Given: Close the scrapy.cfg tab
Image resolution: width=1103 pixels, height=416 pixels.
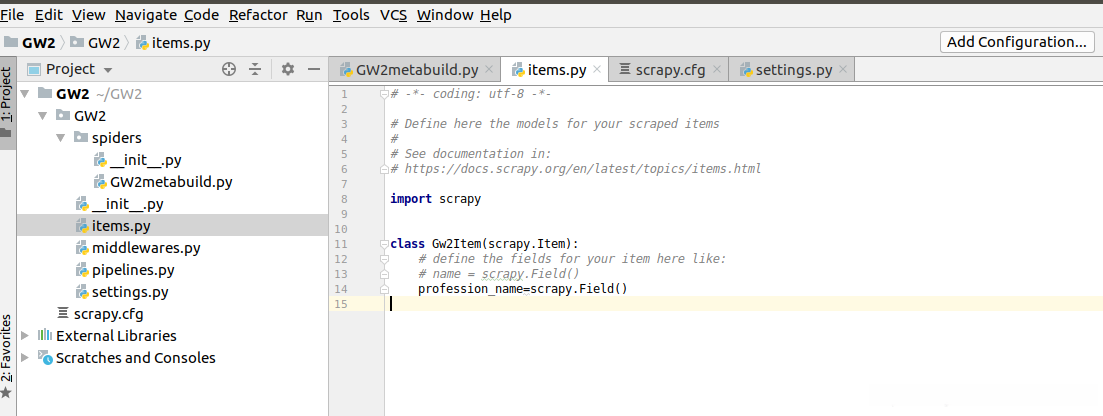Looking at the screenshot, I should pos(717,69).
